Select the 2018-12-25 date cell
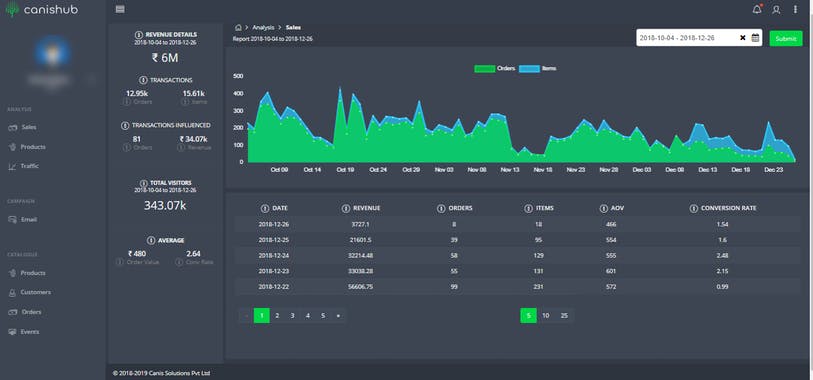Viewport: 813px width, 380px height. (273, 240)
